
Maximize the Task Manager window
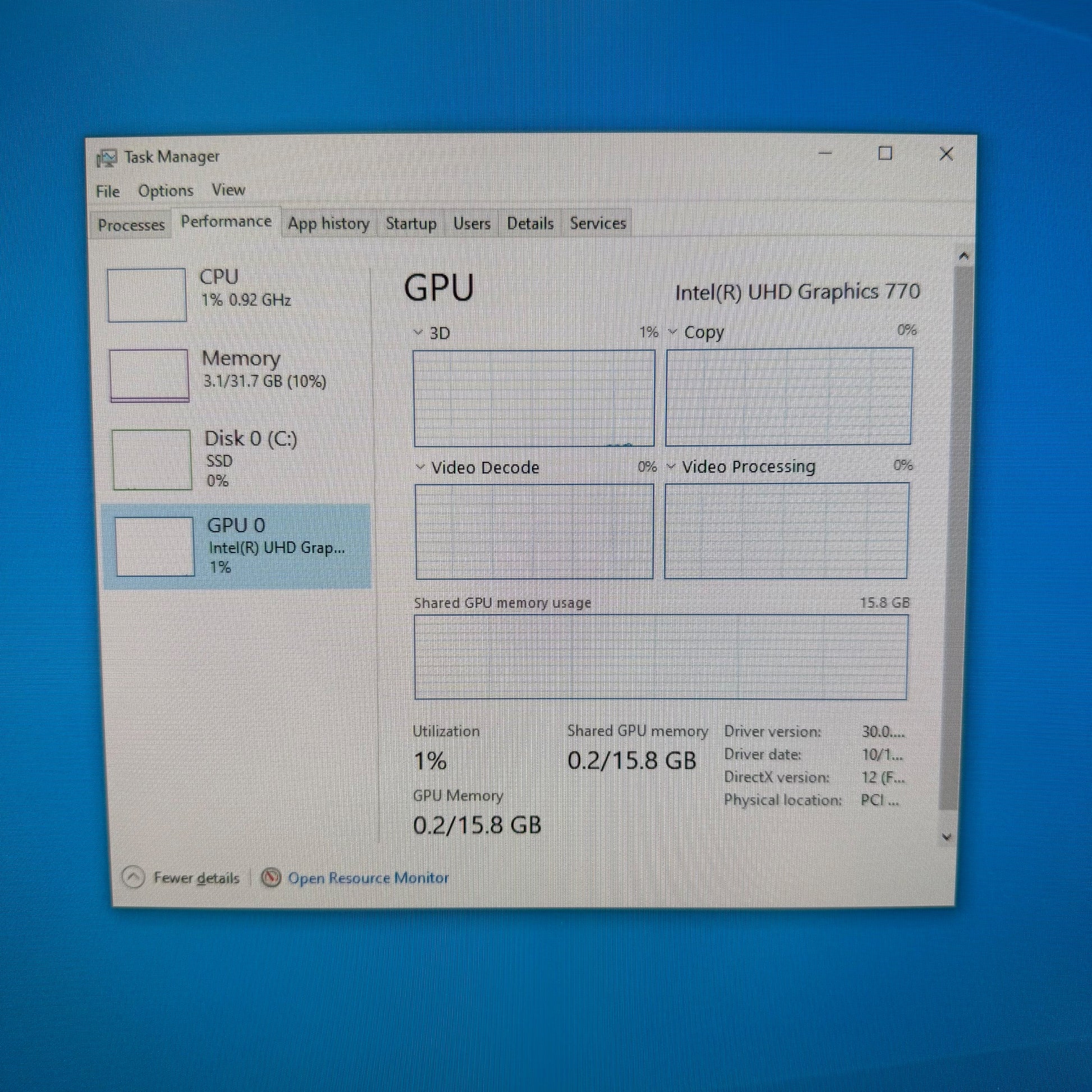point(885,153)
